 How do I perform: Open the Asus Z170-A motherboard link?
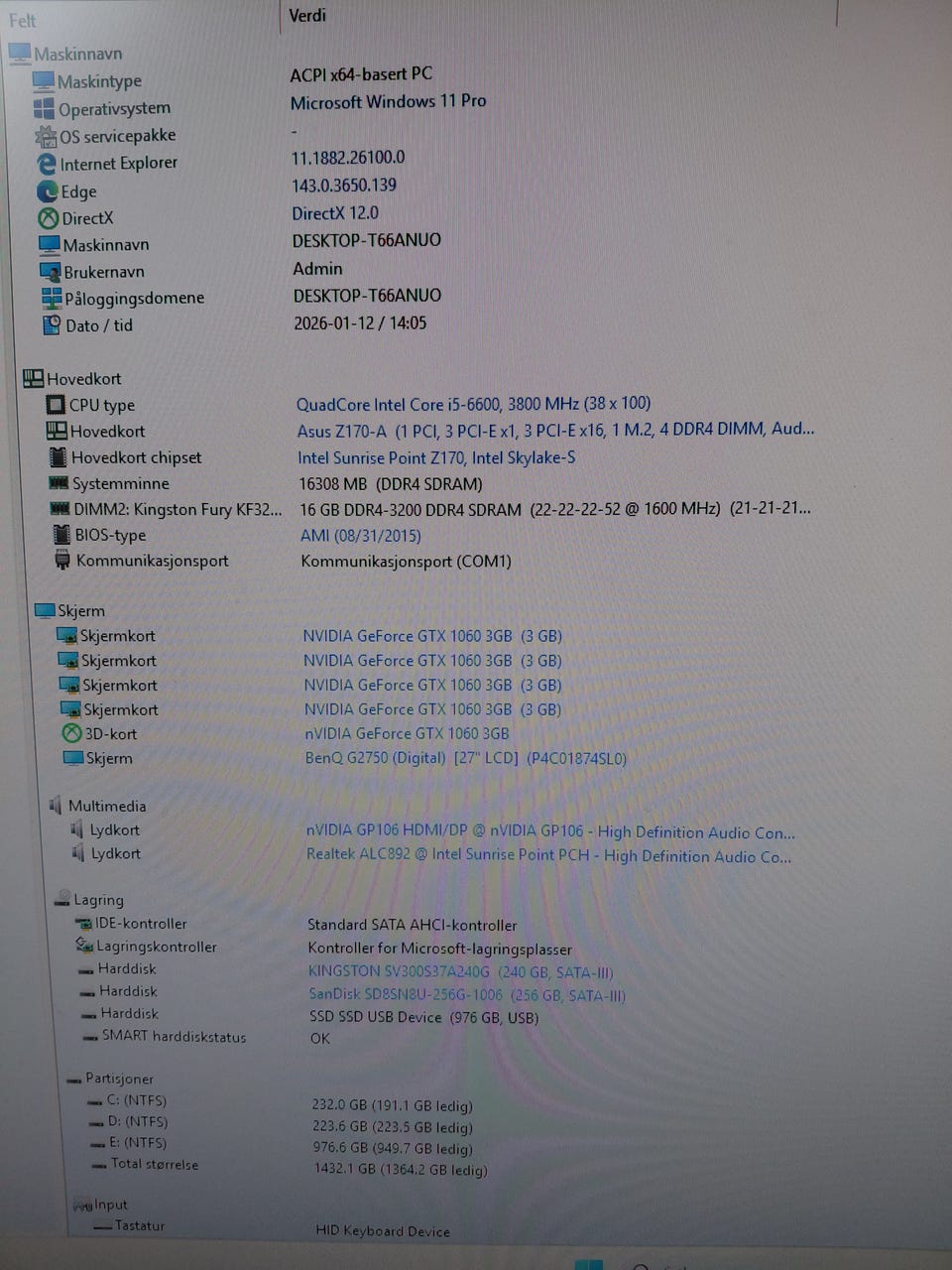[x=555, y=430]
